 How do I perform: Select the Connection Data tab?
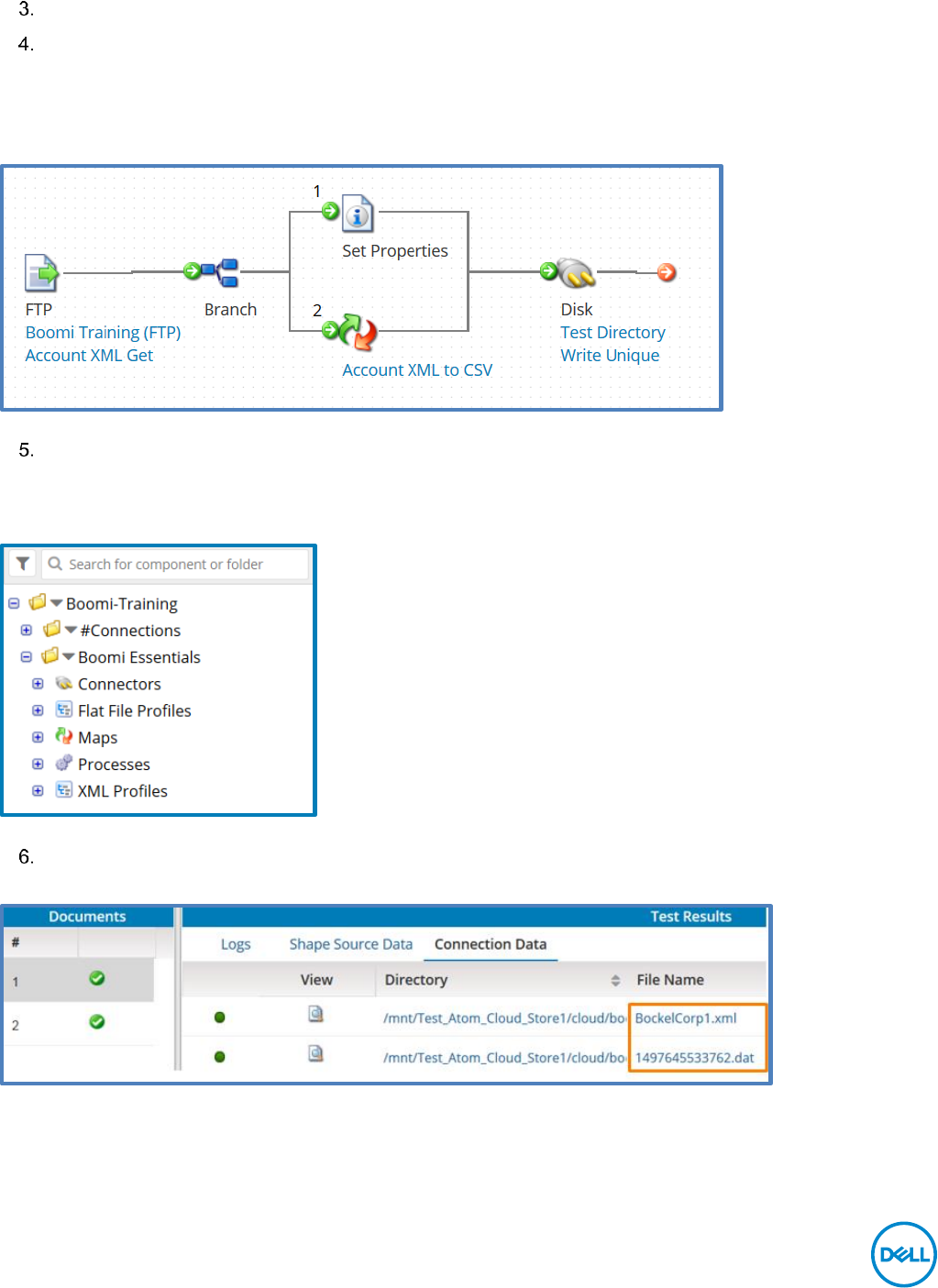click(491, 943)
